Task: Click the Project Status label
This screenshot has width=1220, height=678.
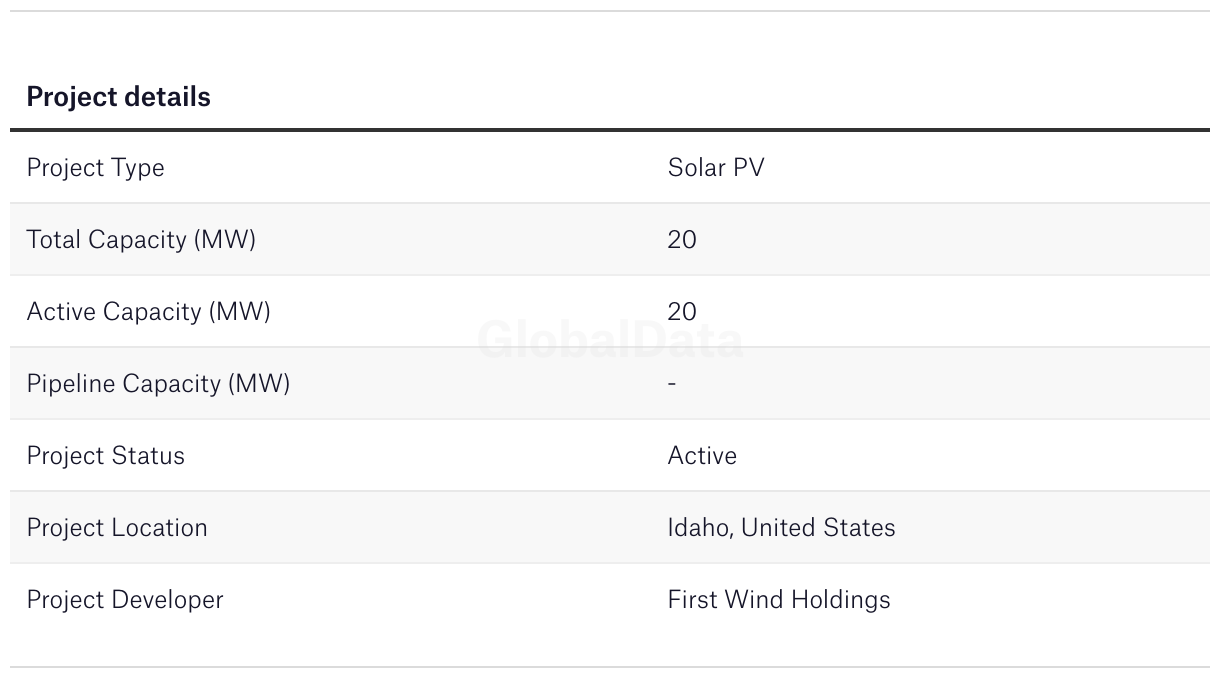Action: pos(105,456)
